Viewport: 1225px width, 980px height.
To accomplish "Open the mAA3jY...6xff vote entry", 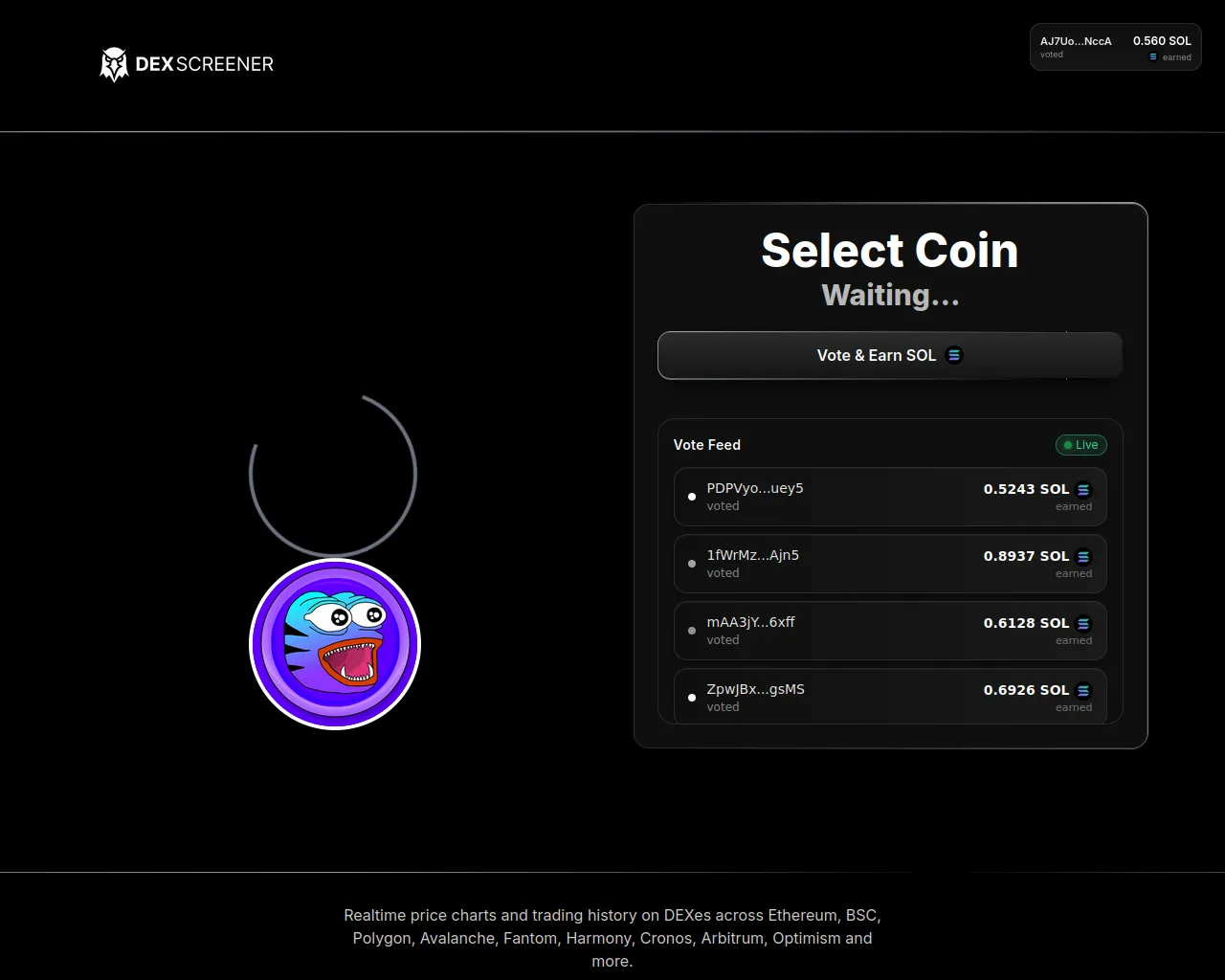I will click(x=890, y=631).
